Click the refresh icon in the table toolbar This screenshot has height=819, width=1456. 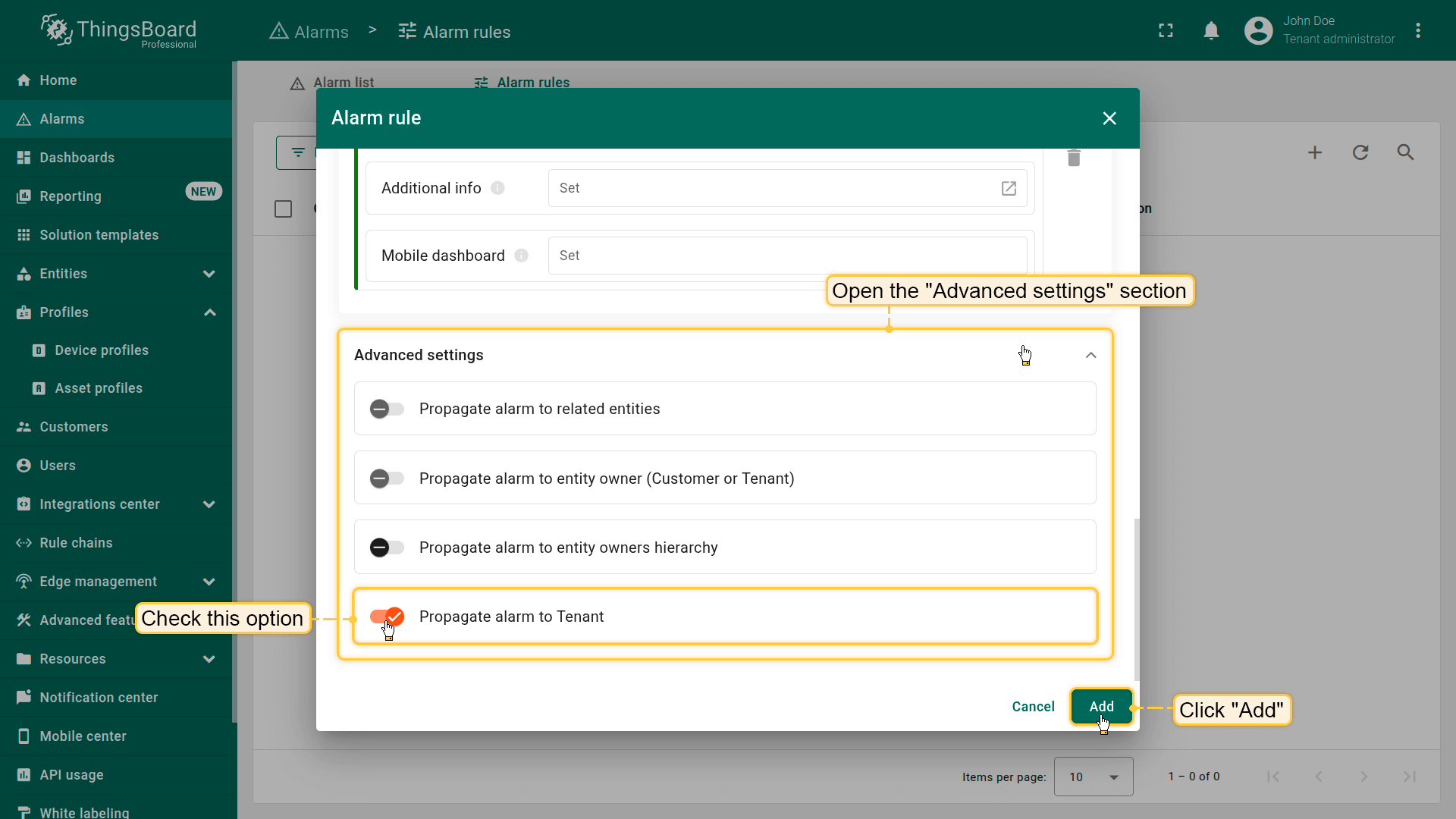tap(1360, 152)
